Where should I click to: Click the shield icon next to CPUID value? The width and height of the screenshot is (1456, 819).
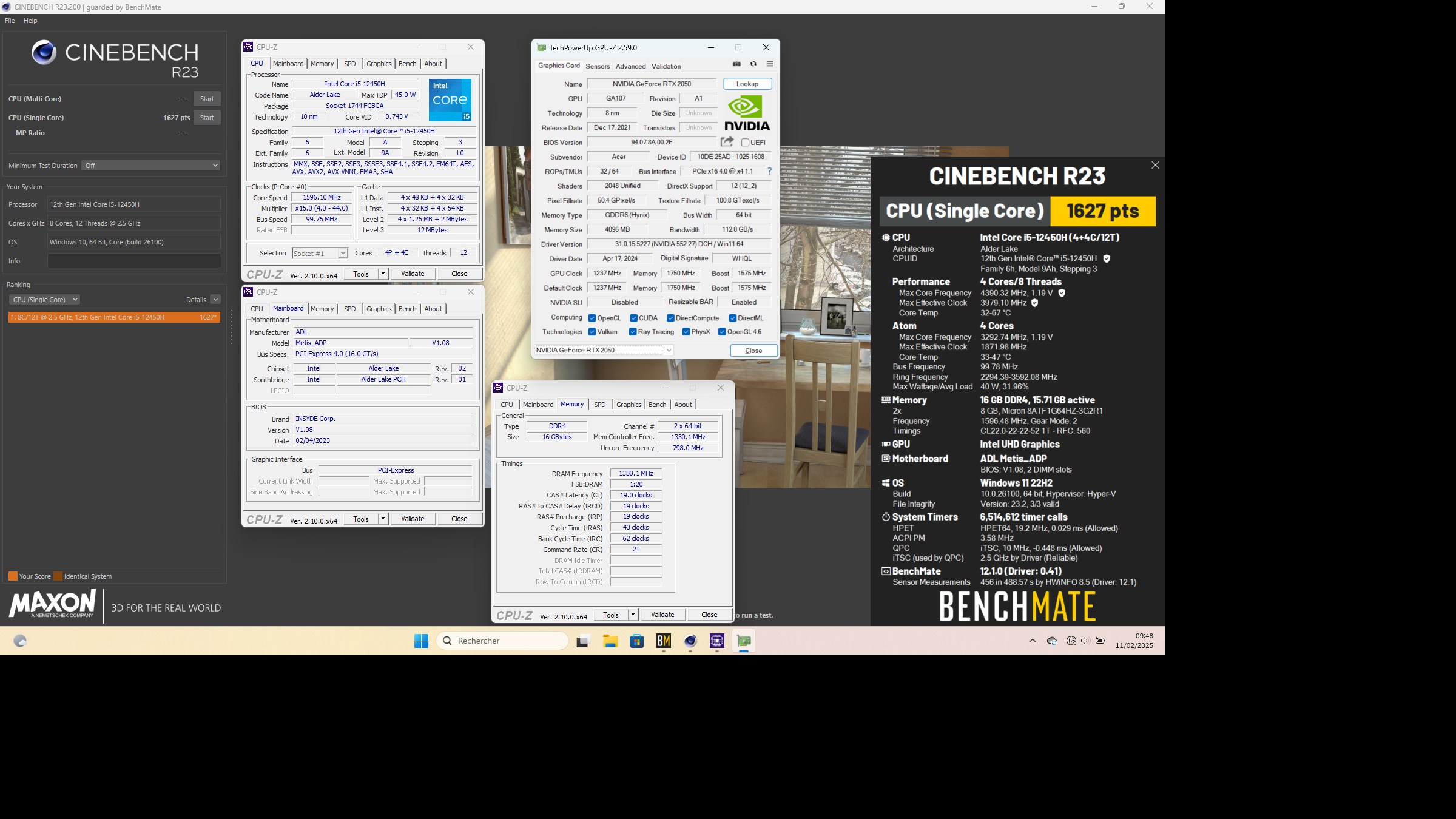[1107, 258]
